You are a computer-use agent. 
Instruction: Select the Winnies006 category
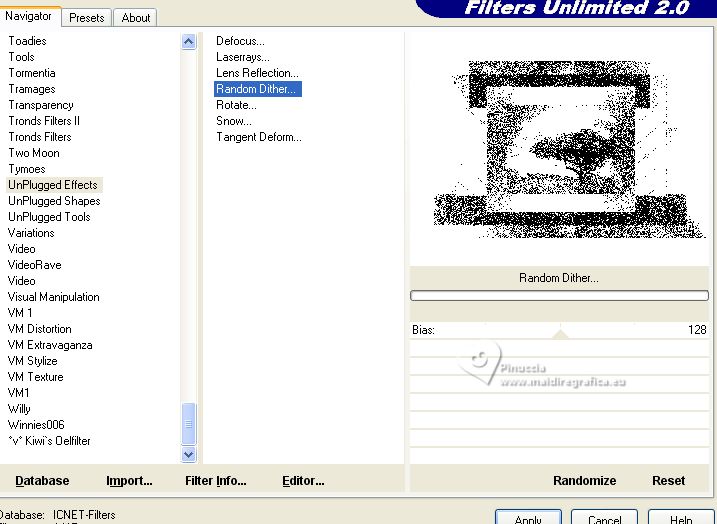[37, 425]
